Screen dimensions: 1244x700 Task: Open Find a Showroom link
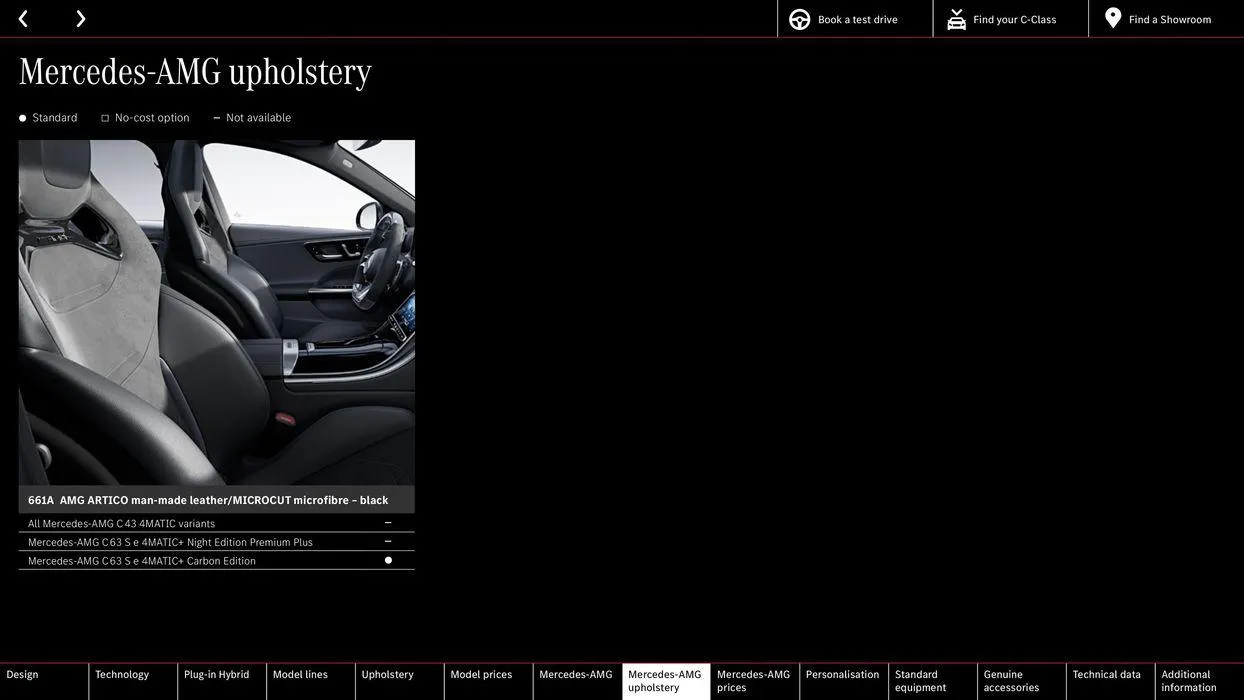[1170, 19]
